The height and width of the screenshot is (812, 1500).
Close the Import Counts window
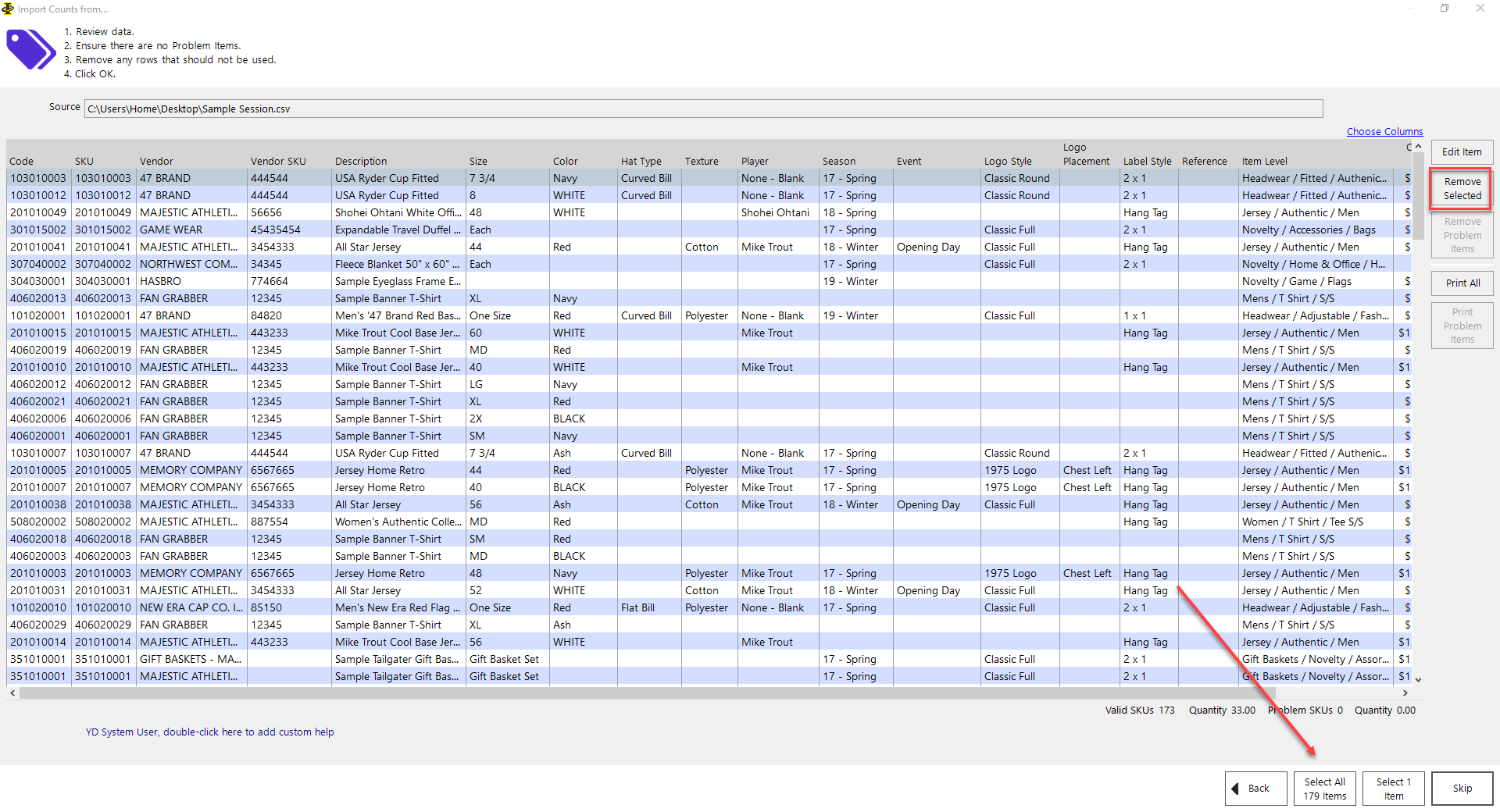(1480, 9)
